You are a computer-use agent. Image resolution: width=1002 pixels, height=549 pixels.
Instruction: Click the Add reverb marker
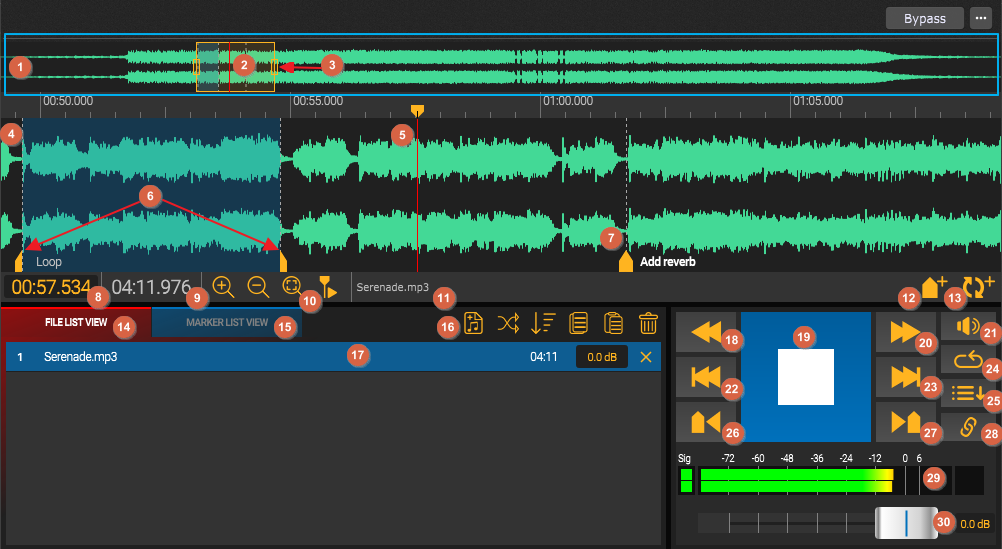click(x=626, y=261)
